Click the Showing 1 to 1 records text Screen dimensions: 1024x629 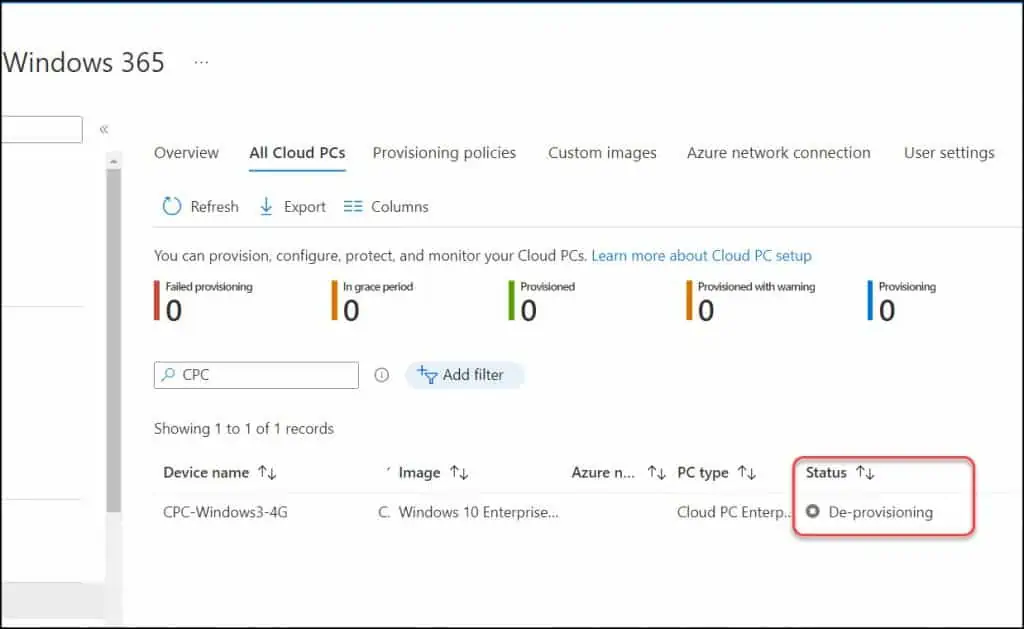pos(244,428)
